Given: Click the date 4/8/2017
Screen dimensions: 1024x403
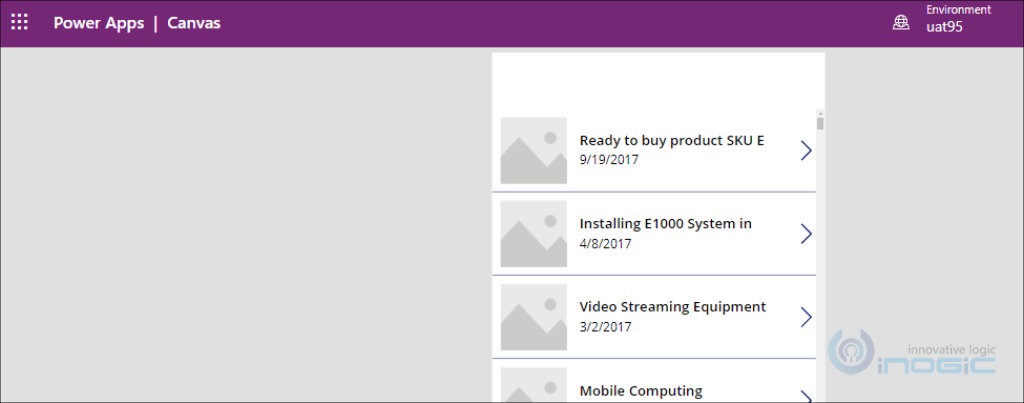Looking at the screenshot, I should pyautogui.click(x=605, y=244).
